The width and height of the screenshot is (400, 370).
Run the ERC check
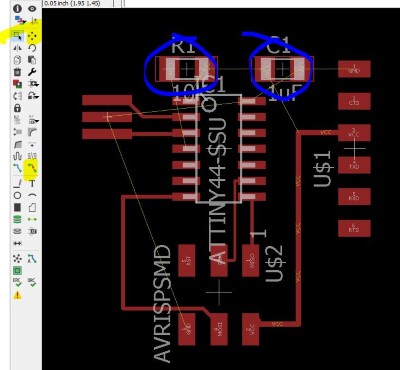pyautogui.click(x=17, y=282)
